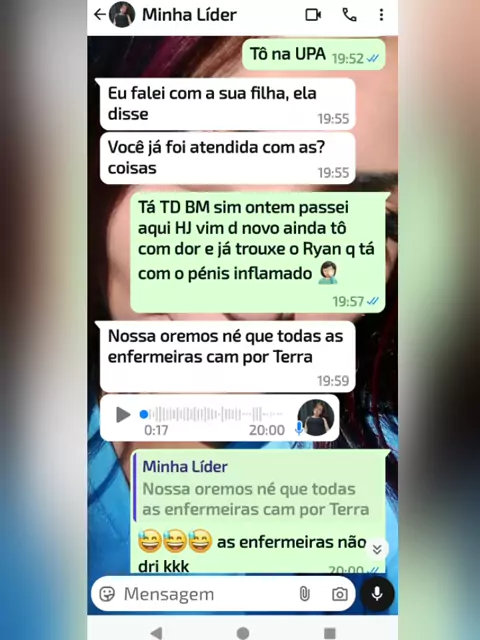Open the emoji picker in message bar
The image size is (480, 640).
[107, 594]
